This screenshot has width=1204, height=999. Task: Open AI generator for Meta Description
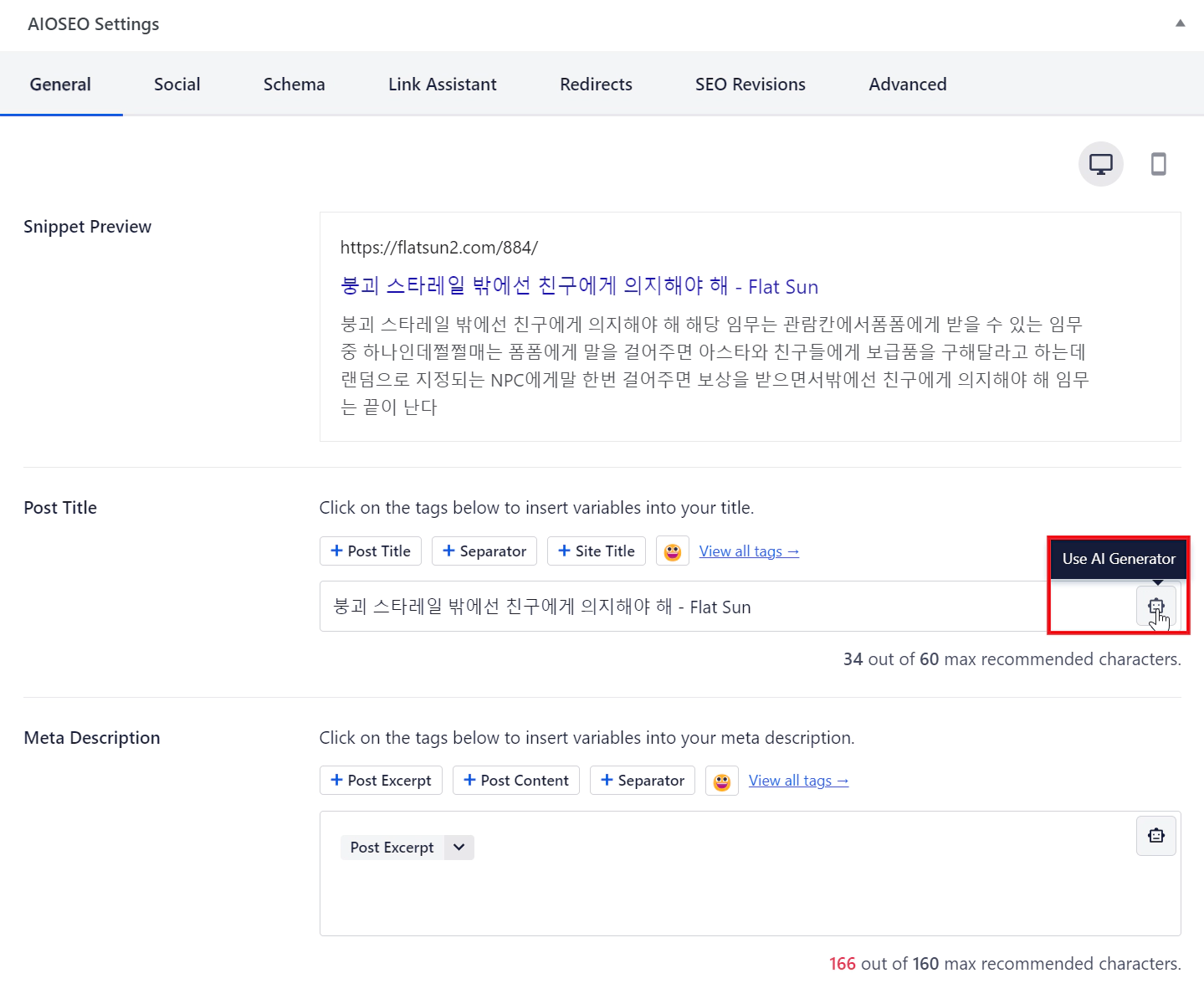1156,835
